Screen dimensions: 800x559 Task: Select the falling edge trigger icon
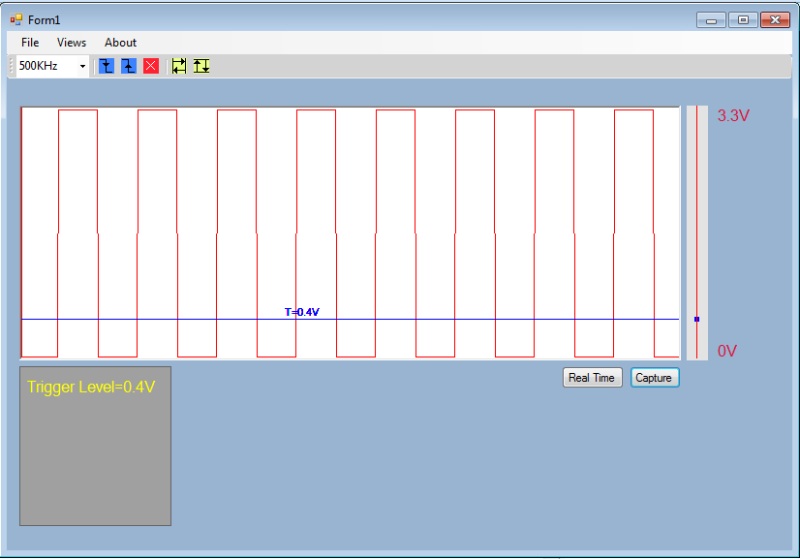[x=106, y=66]
